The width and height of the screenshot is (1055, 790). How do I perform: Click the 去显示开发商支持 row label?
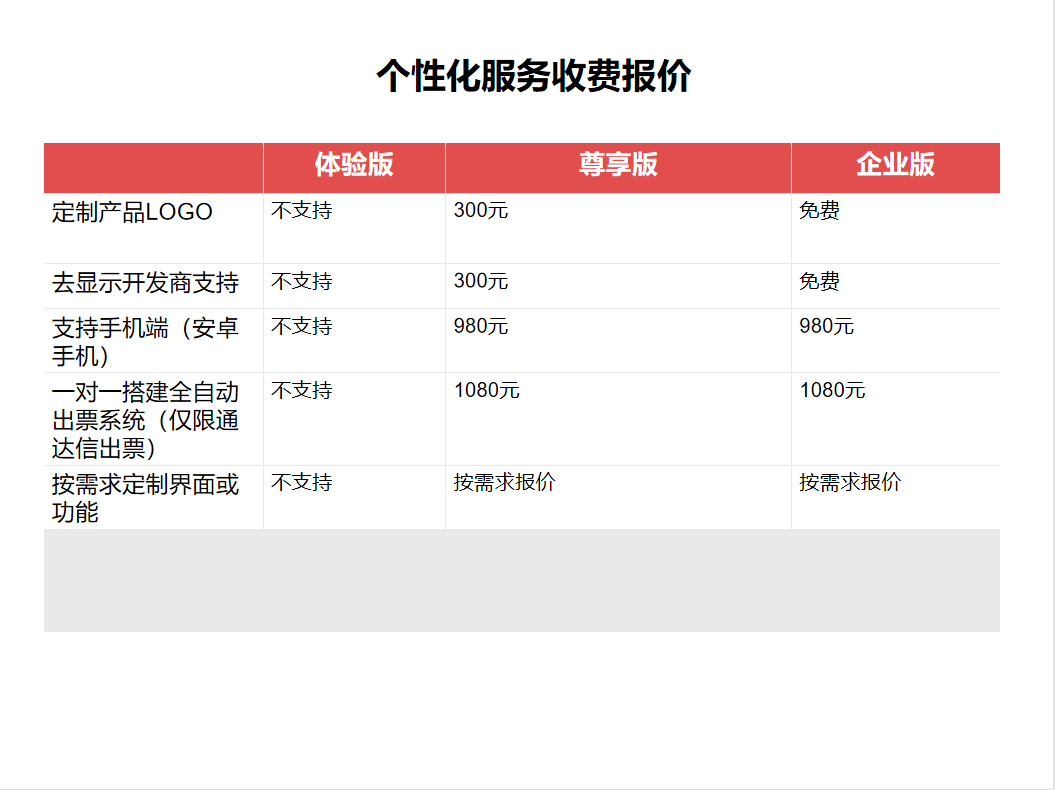point(145,283)
